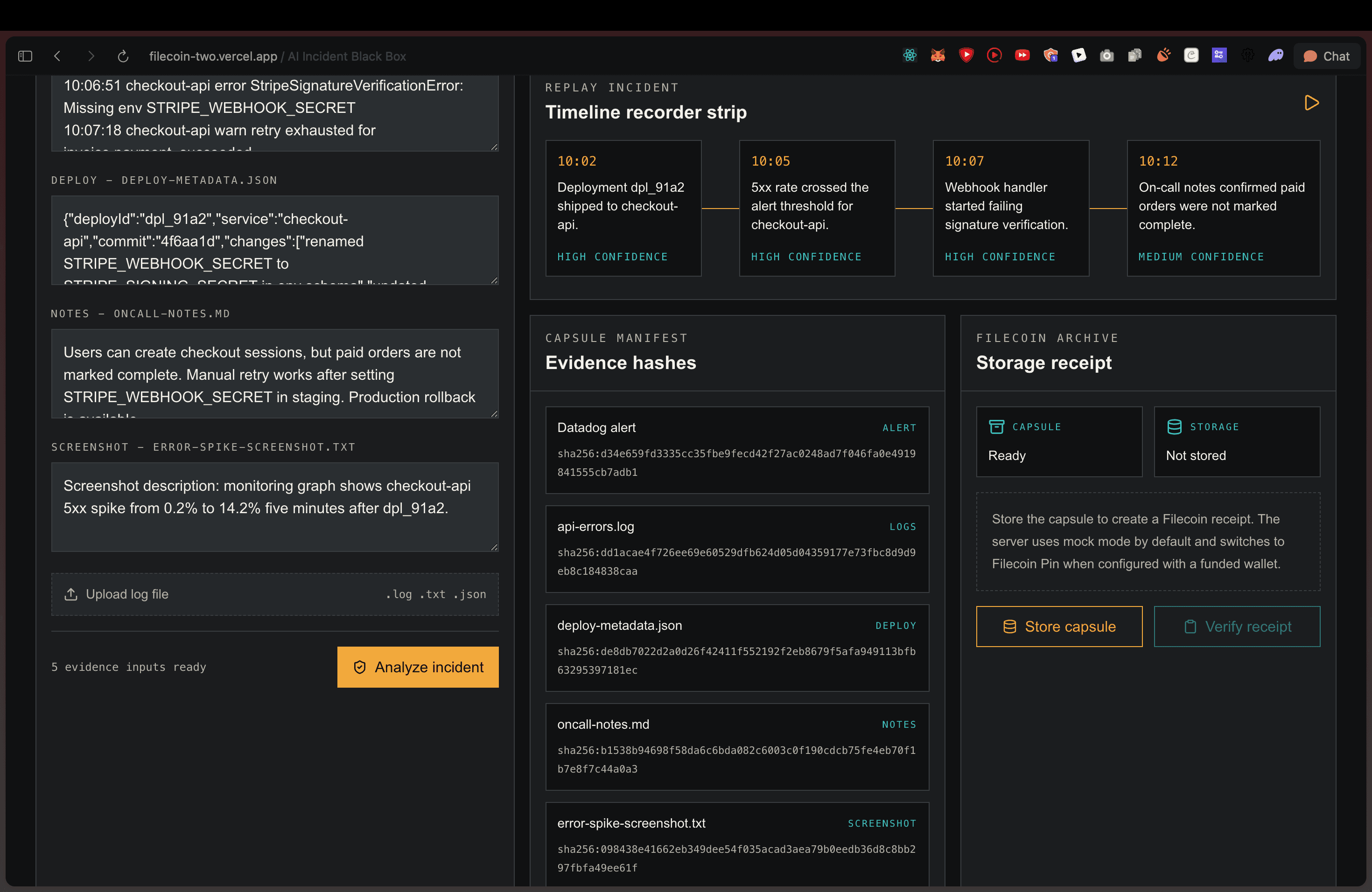Toggle the browser sidebar panel icon
The image size is (1372, 892).
(x=25, y=56)
